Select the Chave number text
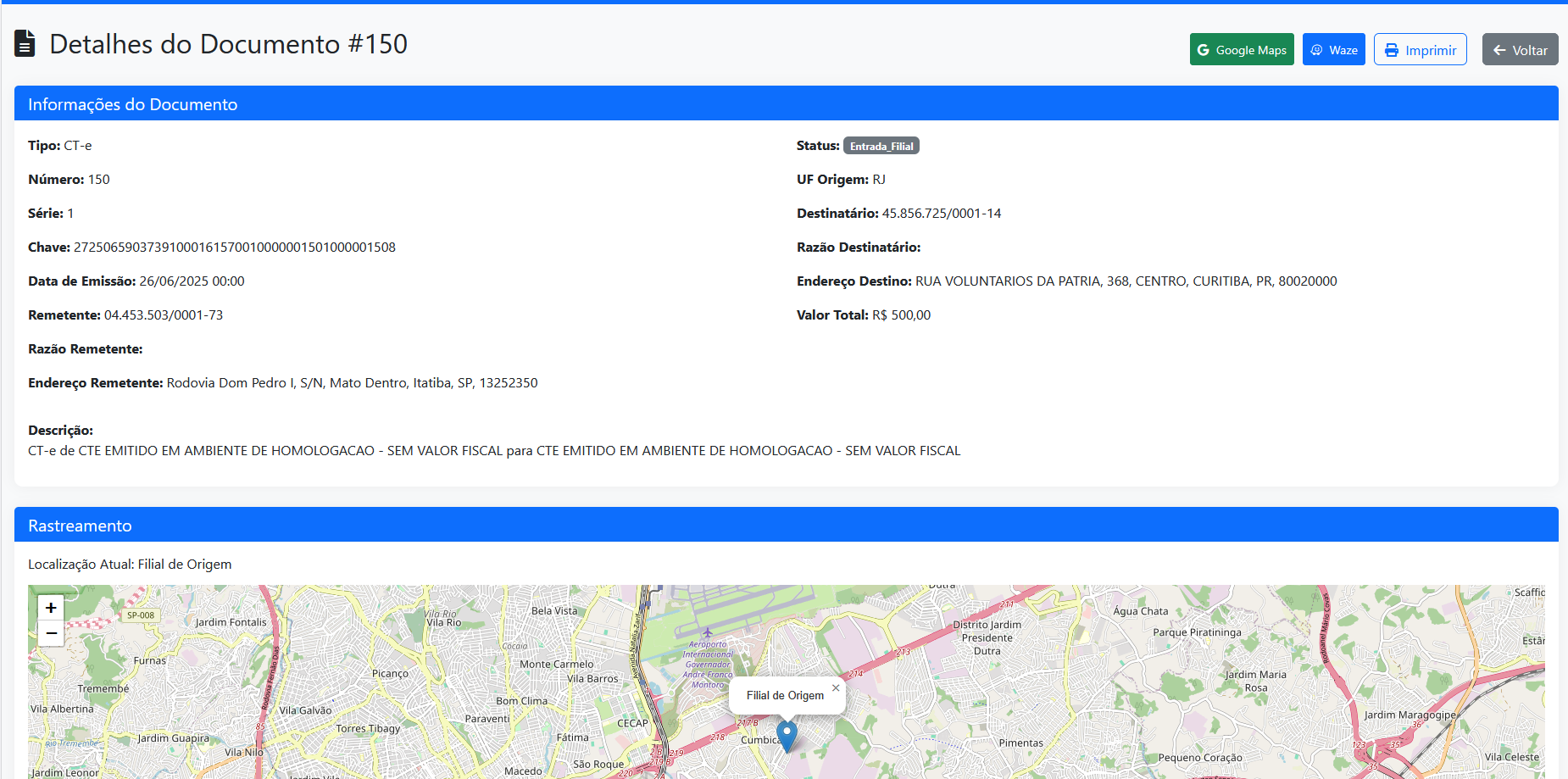Screen dimensions: 1568x779 coord(234,247)
